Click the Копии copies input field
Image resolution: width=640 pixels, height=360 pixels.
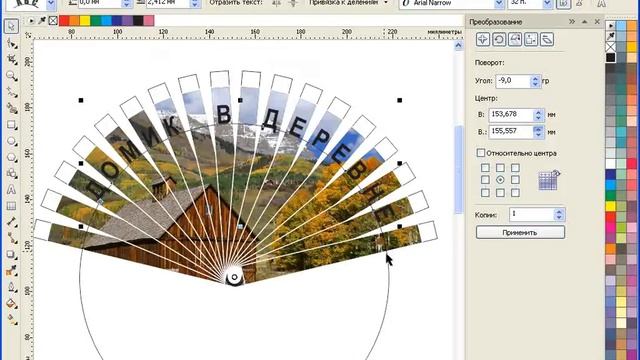point(532,214)
